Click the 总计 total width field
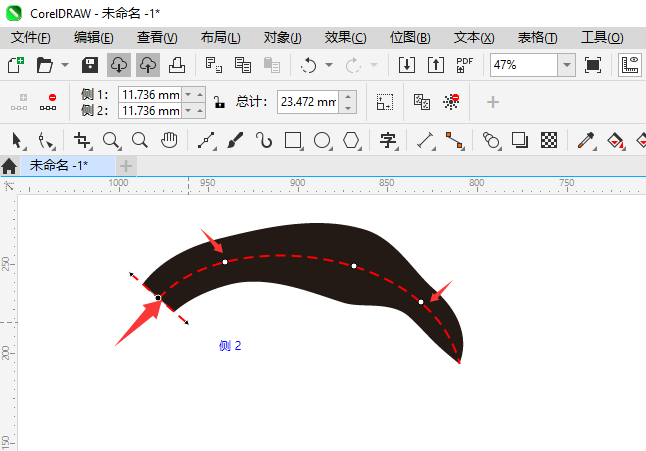Screen dimensions: 646x451 pyautogui.click(x=308, y=102)
